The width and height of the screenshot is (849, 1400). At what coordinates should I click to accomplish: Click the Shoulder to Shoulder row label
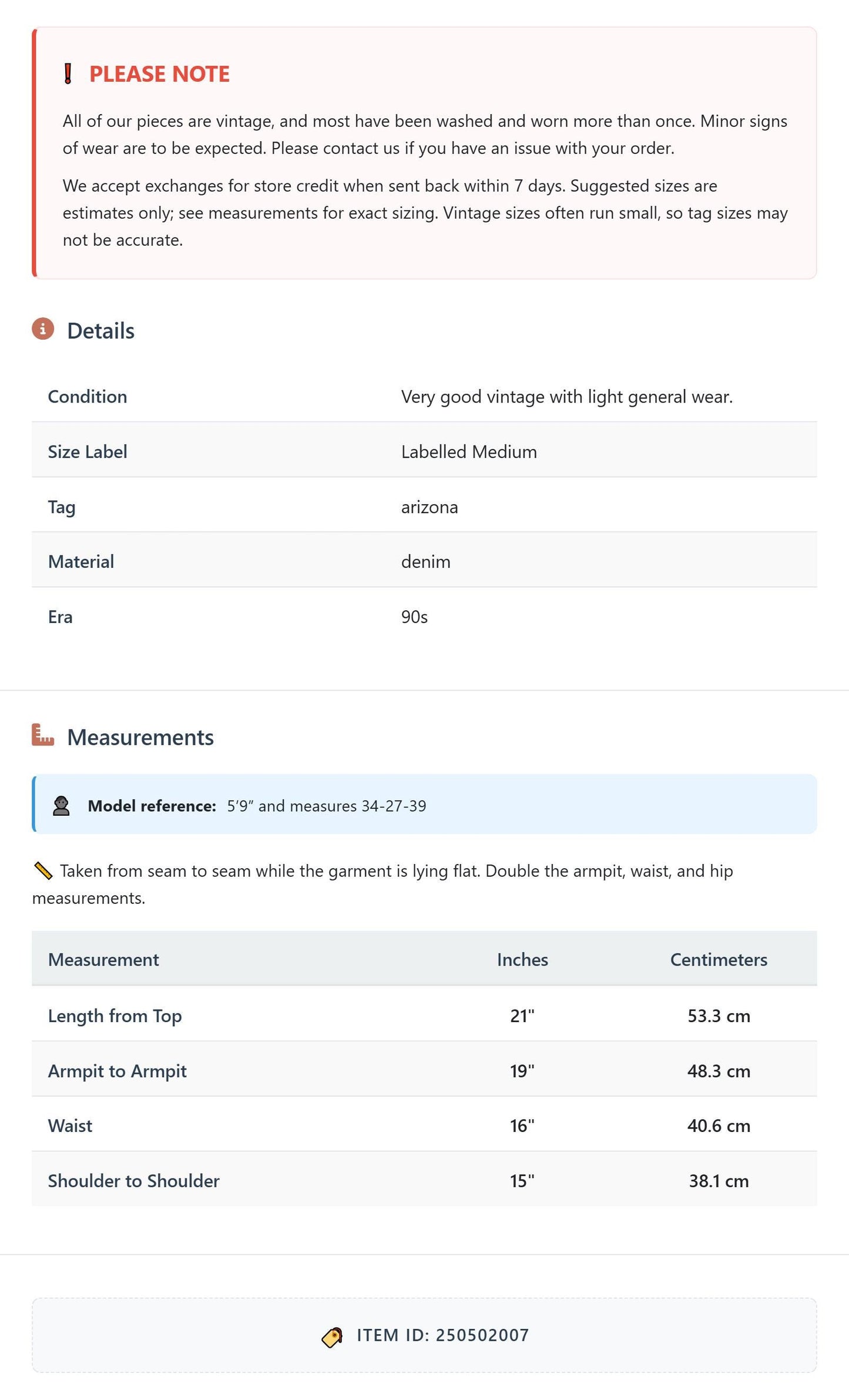tap(134, 1181)
